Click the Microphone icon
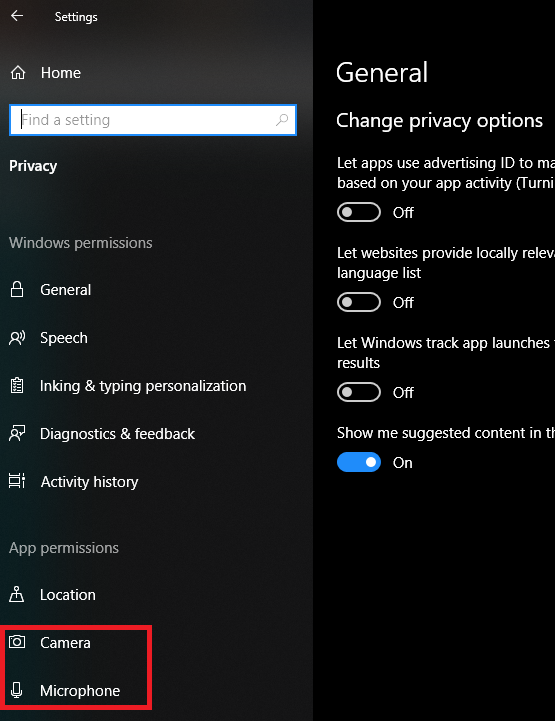The image size is (555, 721). click(17, 690)
